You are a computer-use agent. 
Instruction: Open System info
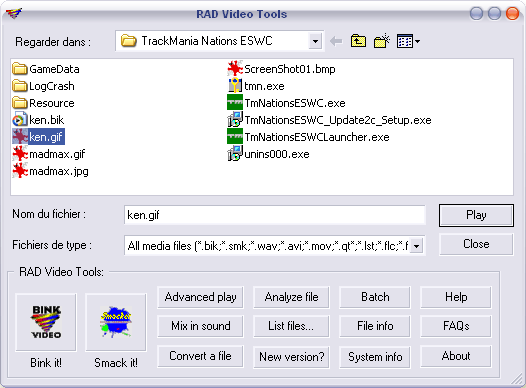[375, 357]
